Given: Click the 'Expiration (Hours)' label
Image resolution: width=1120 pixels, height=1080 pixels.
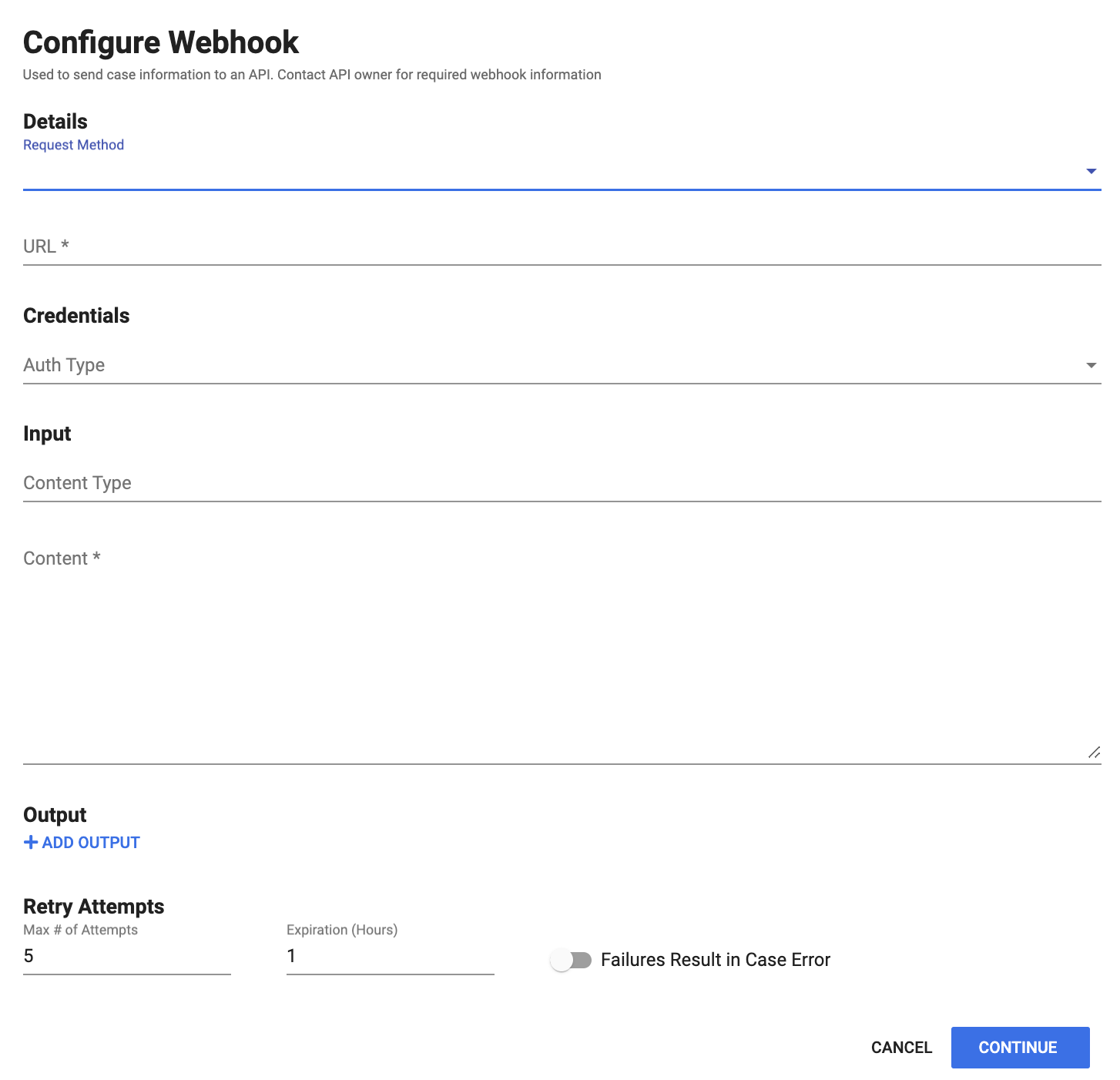Looking at the screenshot, I should point(342,930).
